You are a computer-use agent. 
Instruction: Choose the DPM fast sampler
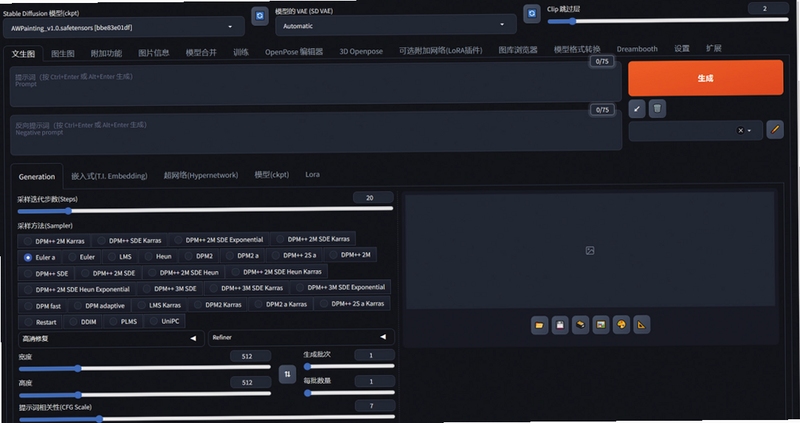click(42, 306)
